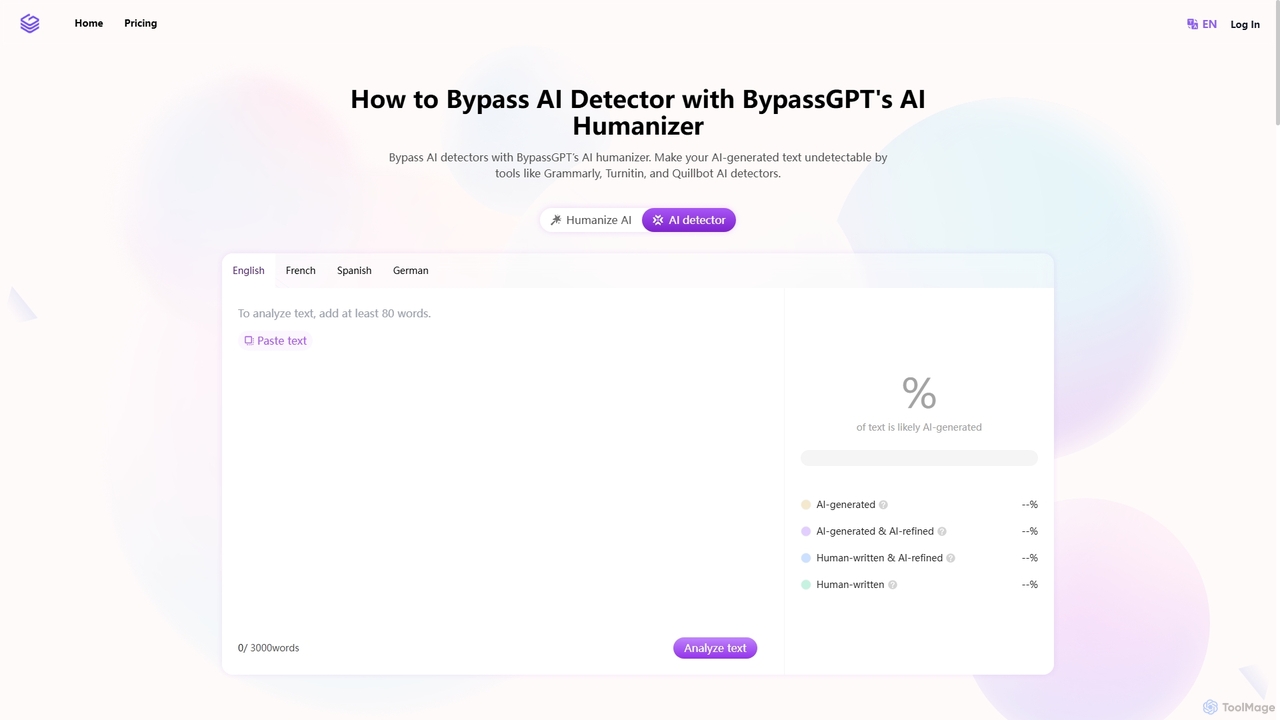This screenshot has height=720, width=1280.
Task: Click the clipboard icon on Paste text
Action: [x=249, y=341]
